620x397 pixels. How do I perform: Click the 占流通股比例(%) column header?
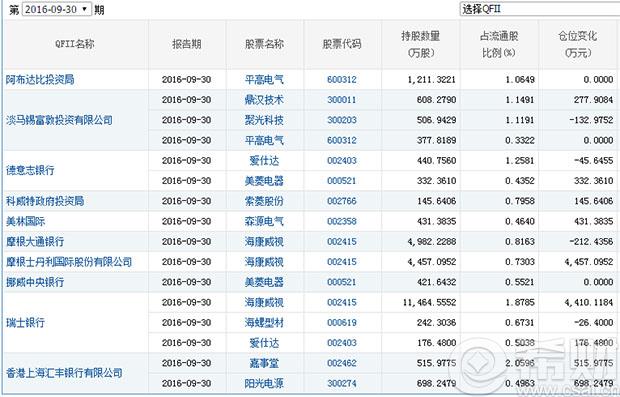coord(499,44)
